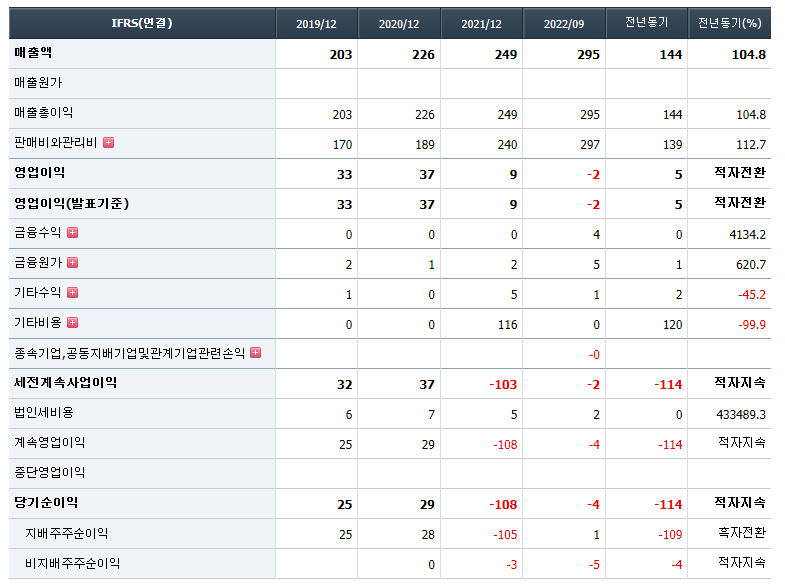Click 법인세비용 percentage value 433489.3

741,415
